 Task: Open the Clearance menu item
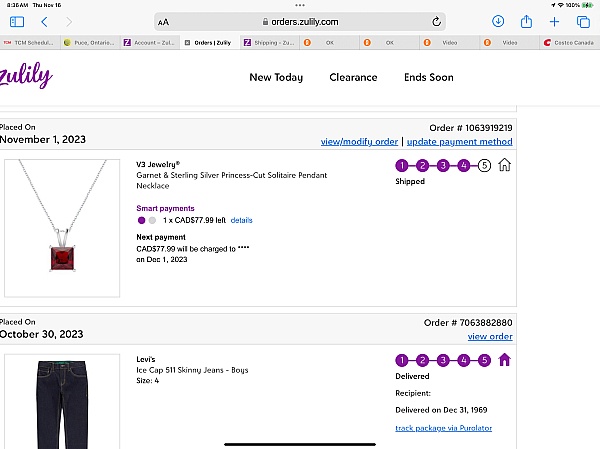coord(353,77)
